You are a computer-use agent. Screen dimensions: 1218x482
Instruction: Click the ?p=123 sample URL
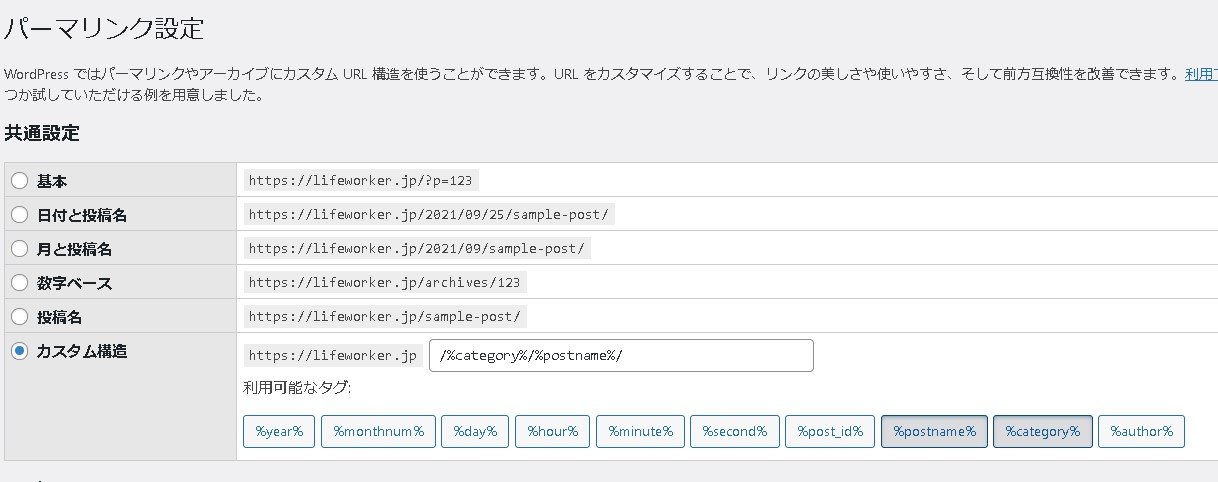(360, 181)
